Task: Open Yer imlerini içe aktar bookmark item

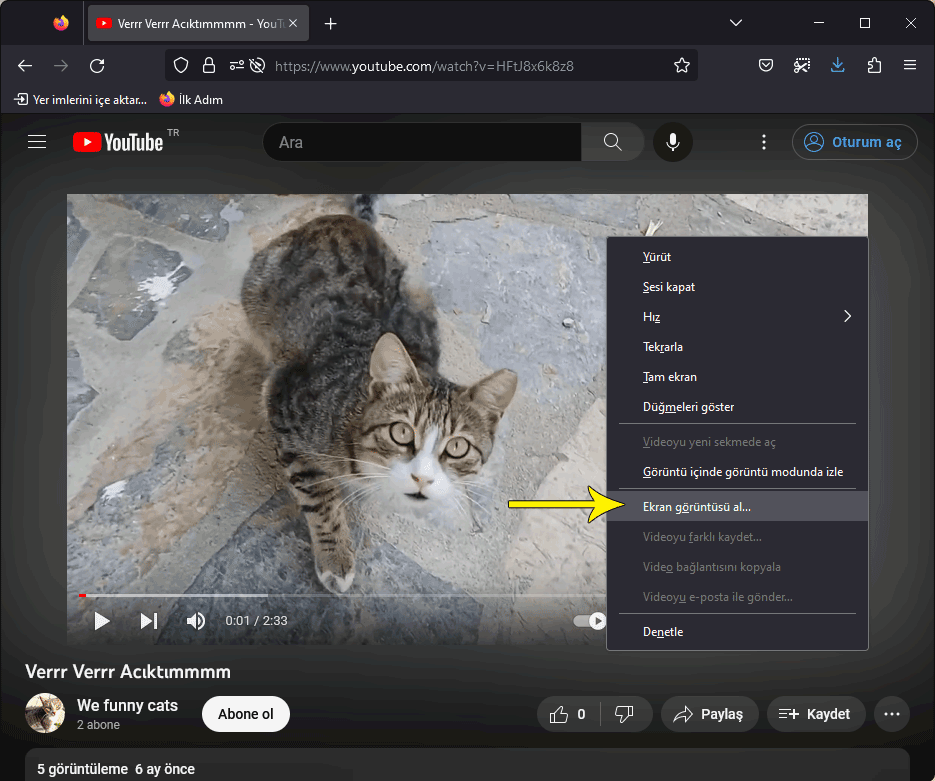Action: (81, 100)
